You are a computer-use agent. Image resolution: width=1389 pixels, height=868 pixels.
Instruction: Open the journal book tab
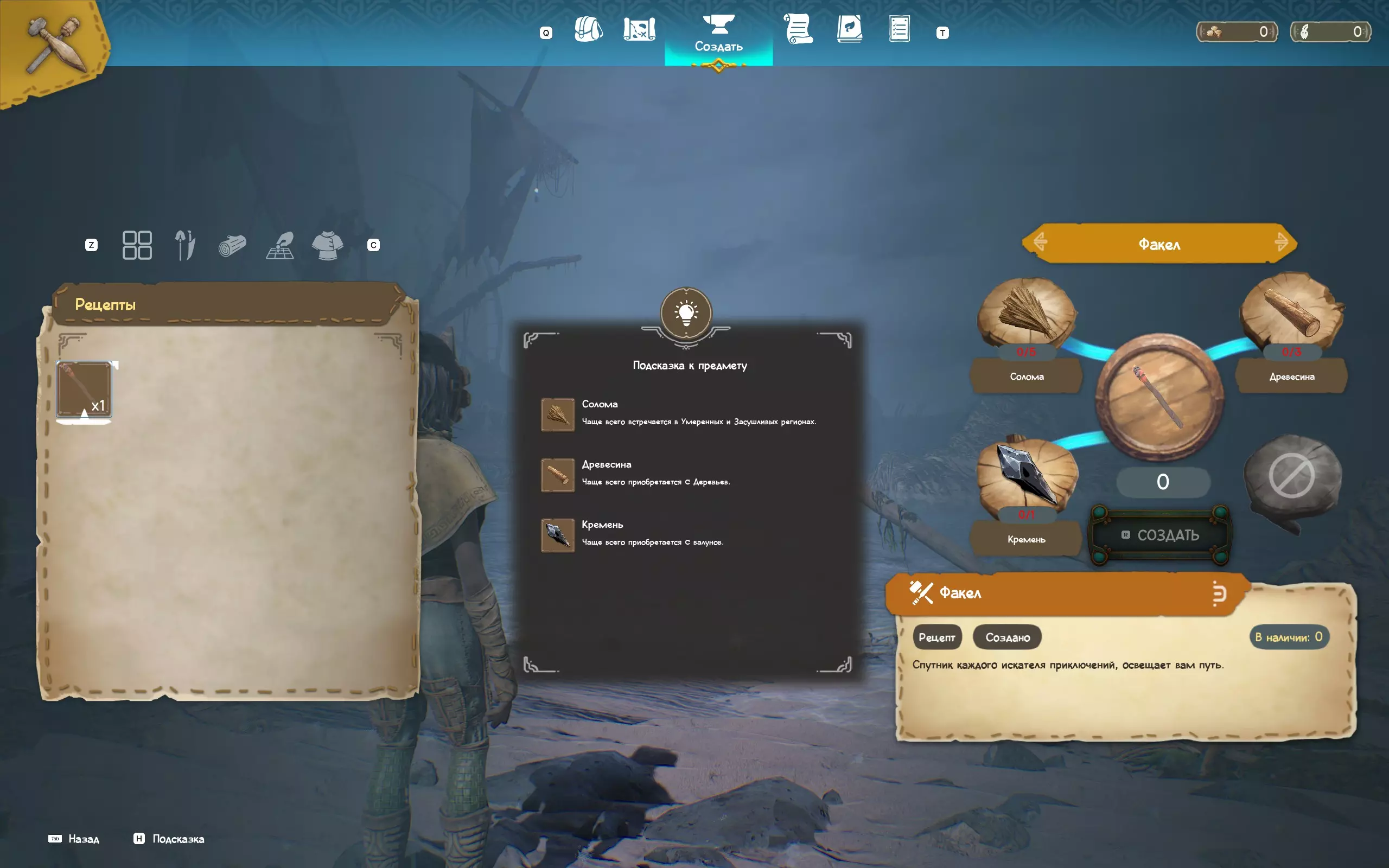(849, 29)
